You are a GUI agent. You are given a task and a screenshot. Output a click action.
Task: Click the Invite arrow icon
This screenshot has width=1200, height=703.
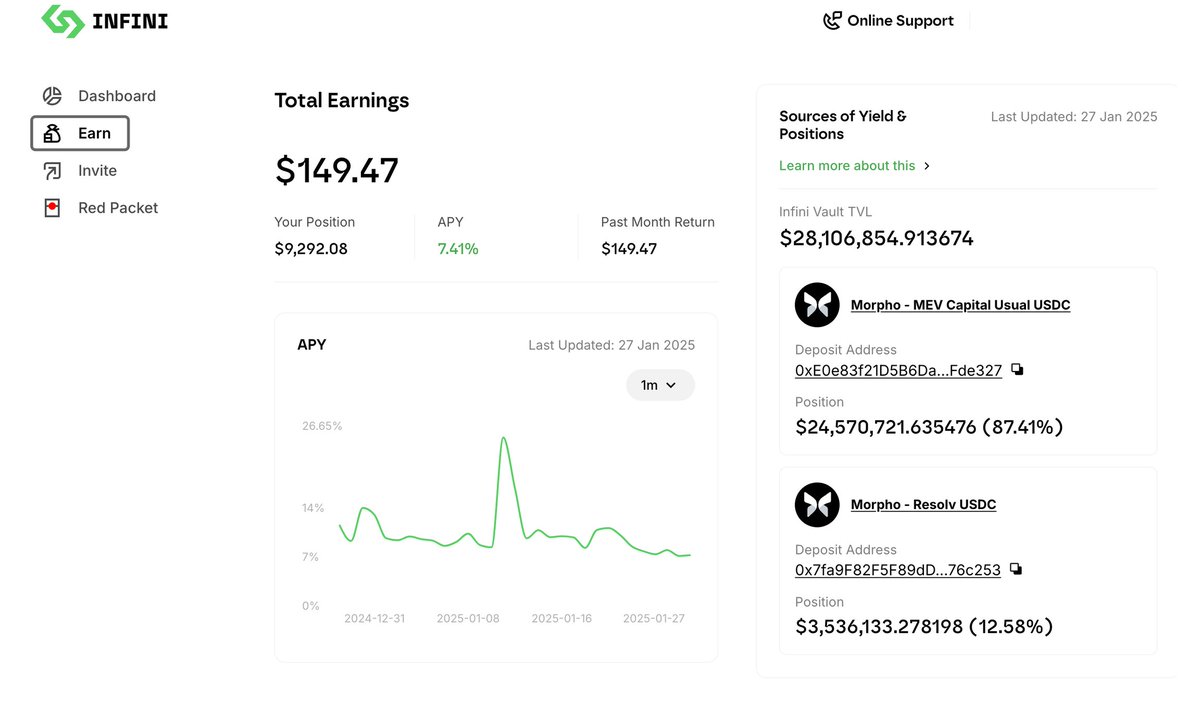(x=52, y=171)
